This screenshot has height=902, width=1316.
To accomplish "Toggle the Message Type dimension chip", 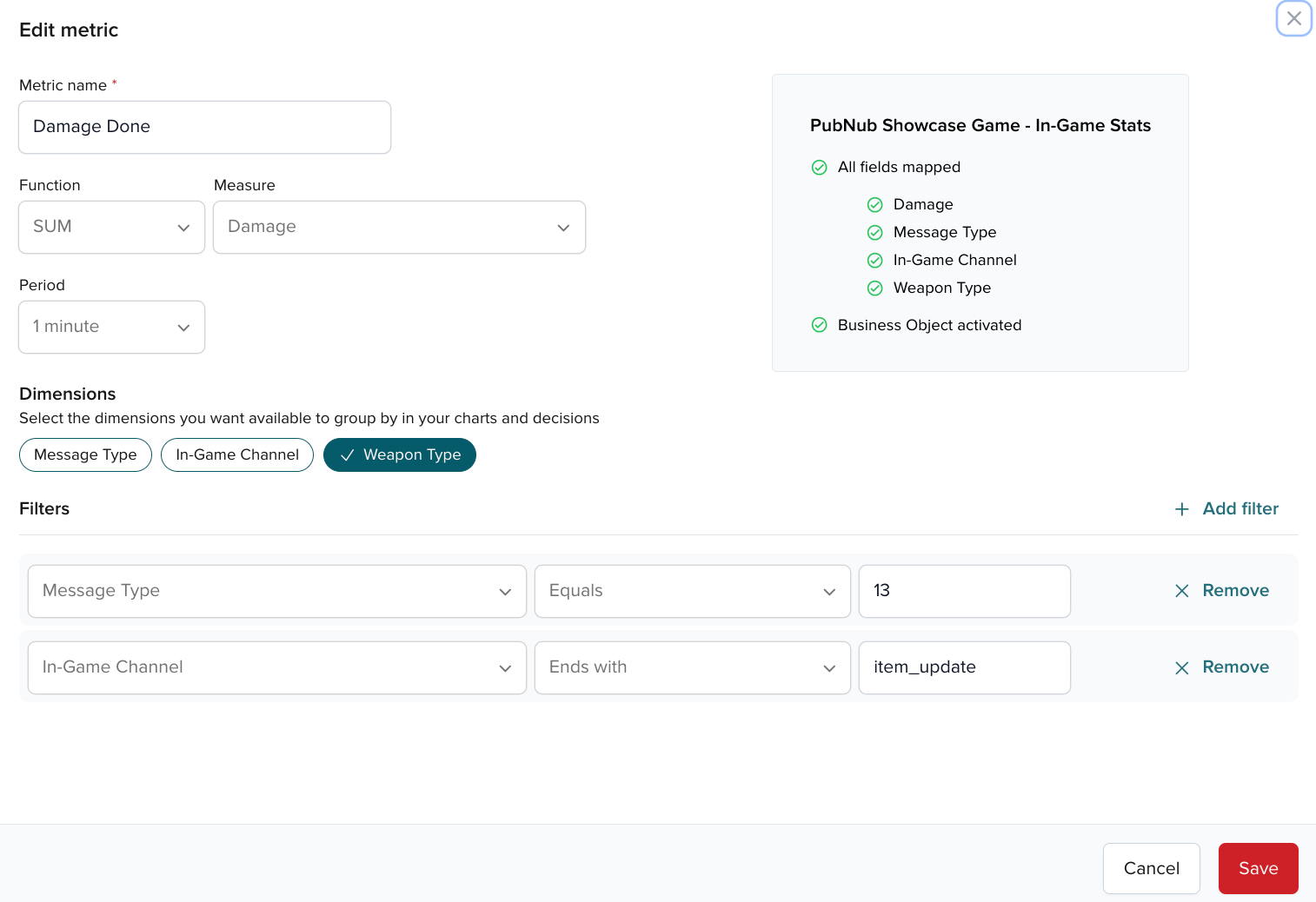I will click(x=85, y=455).
